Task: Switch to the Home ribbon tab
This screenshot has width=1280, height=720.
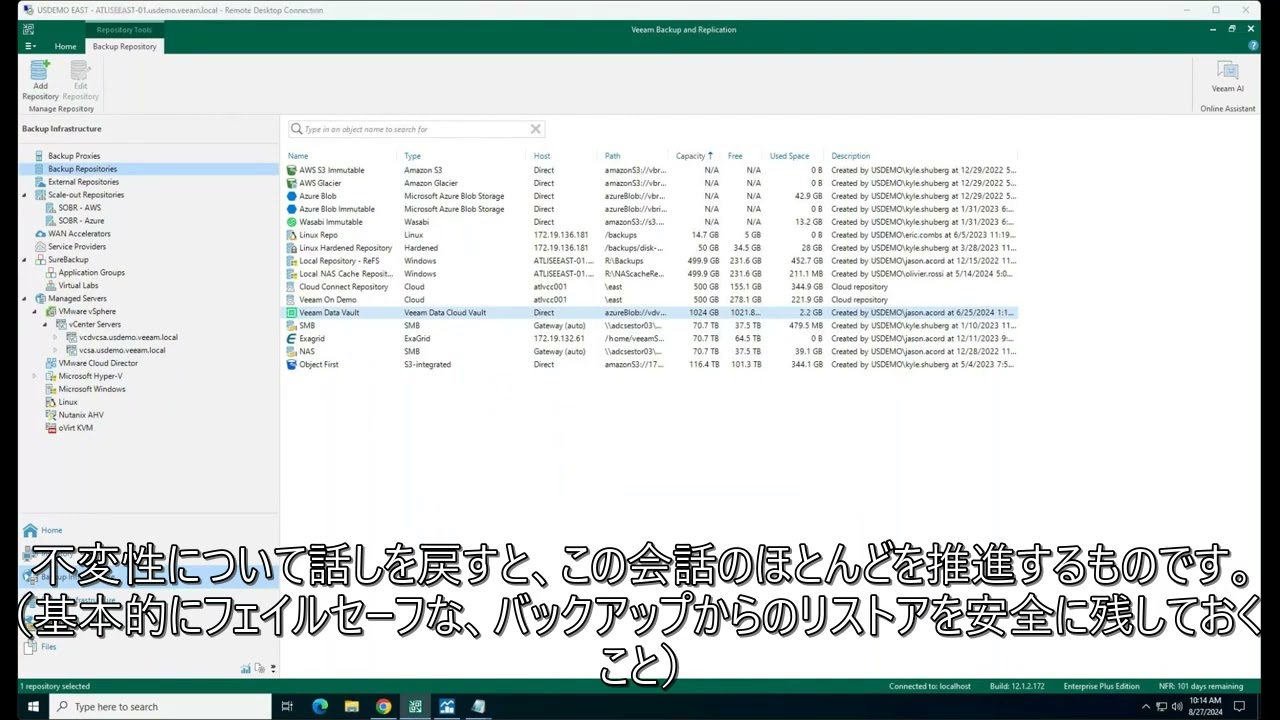Action: [65, 46]
